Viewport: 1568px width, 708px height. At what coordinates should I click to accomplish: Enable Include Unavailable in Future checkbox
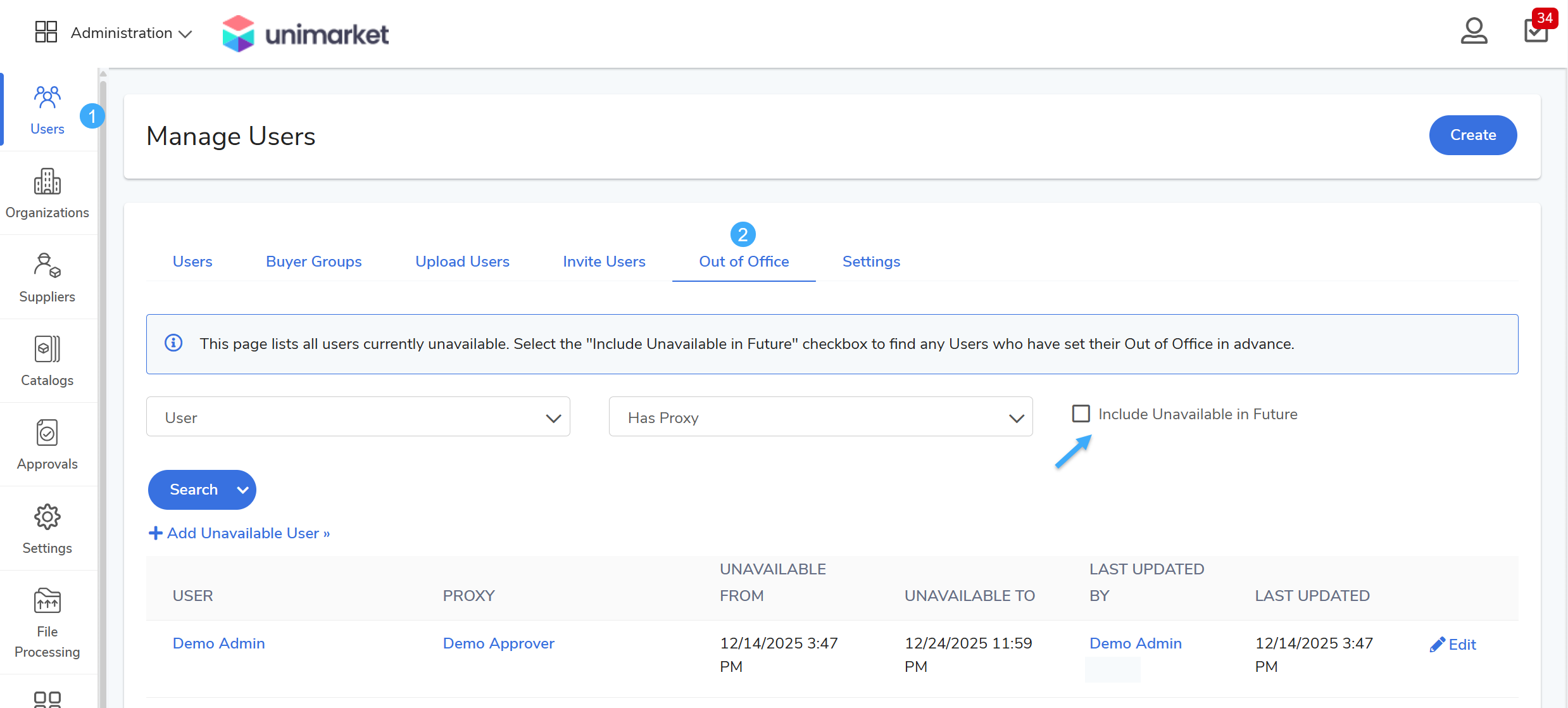click(x=1081, y=414)
